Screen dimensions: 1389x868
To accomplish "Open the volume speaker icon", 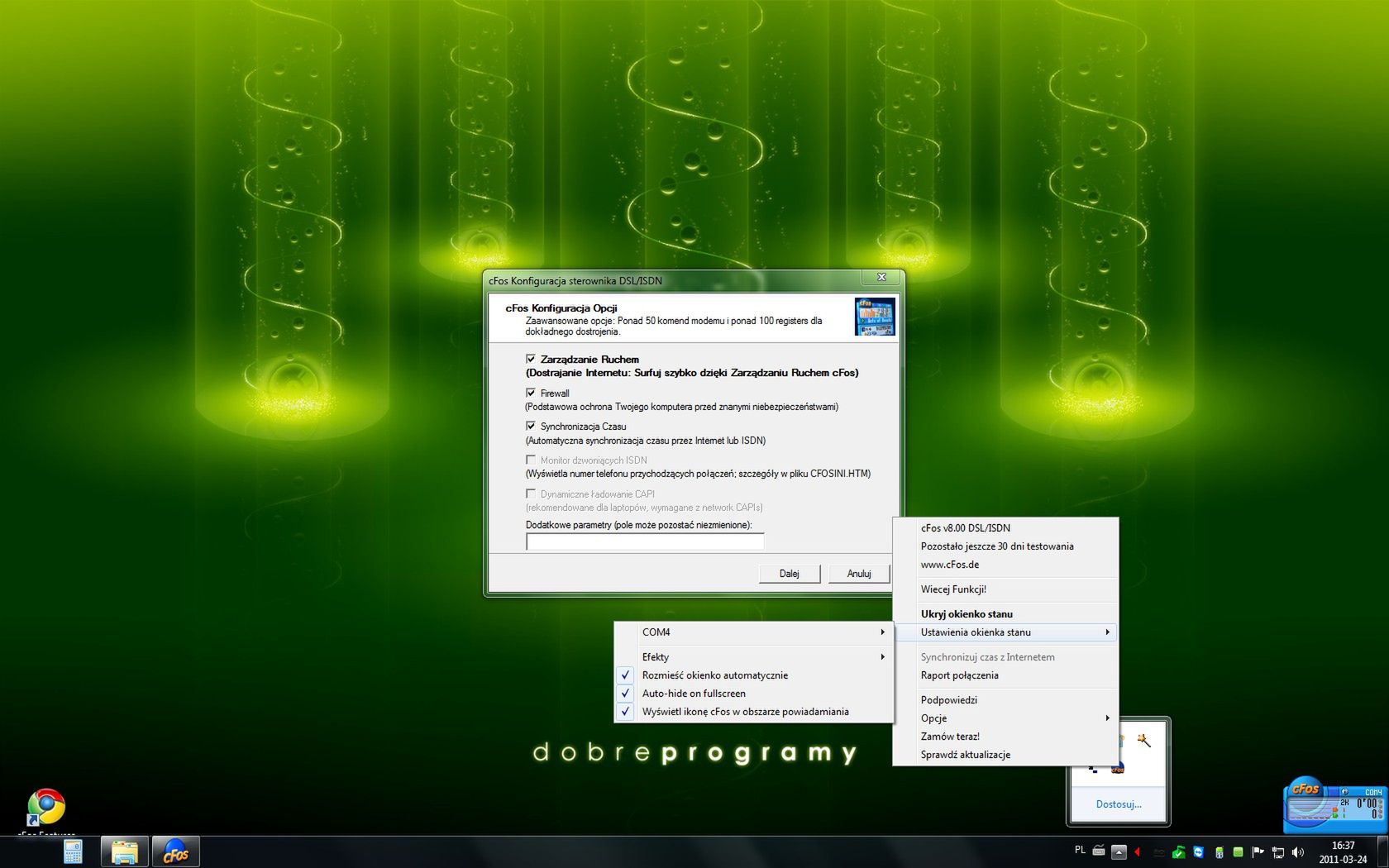I will [x=1297, y=851].
